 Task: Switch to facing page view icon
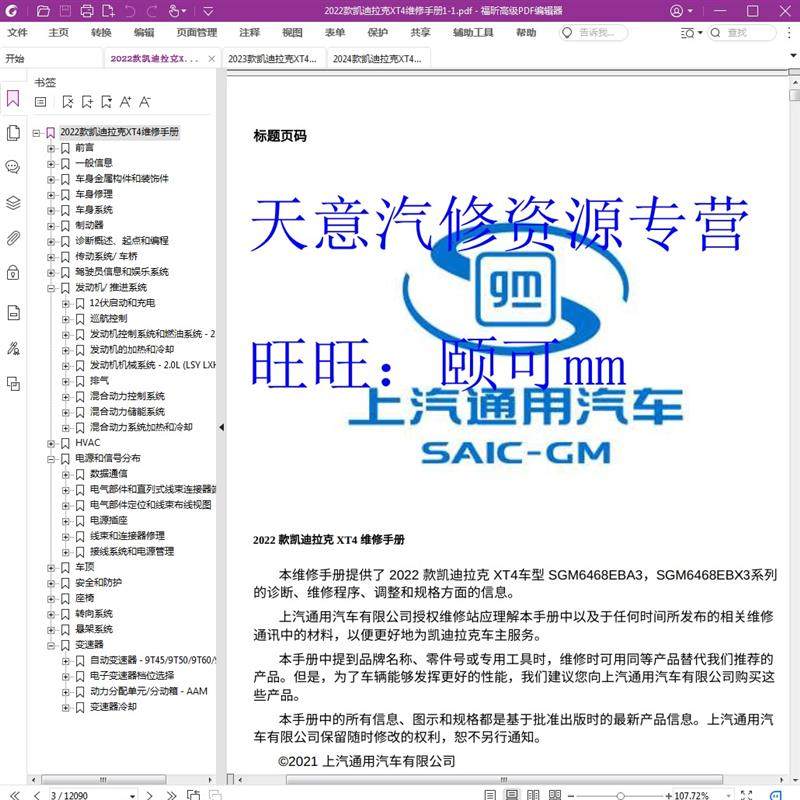532,792
